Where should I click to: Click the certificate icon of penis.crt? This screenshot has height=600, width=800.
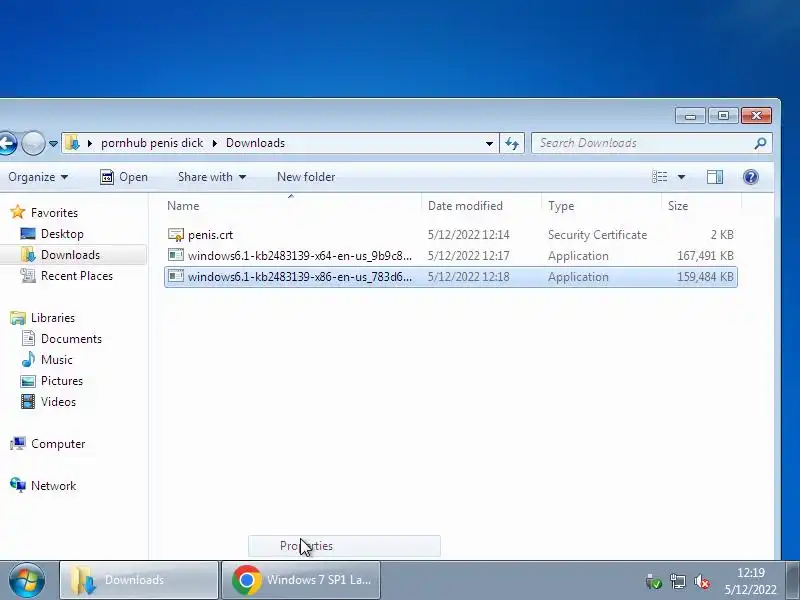[176, 235]
